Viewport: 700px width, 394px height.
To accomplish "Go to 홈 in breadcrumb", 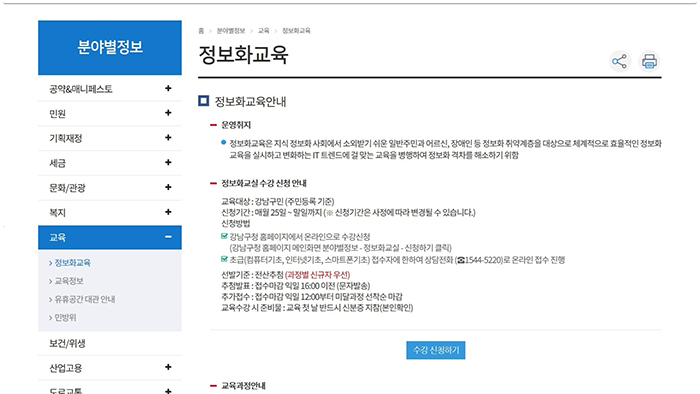I will point(201,31).
